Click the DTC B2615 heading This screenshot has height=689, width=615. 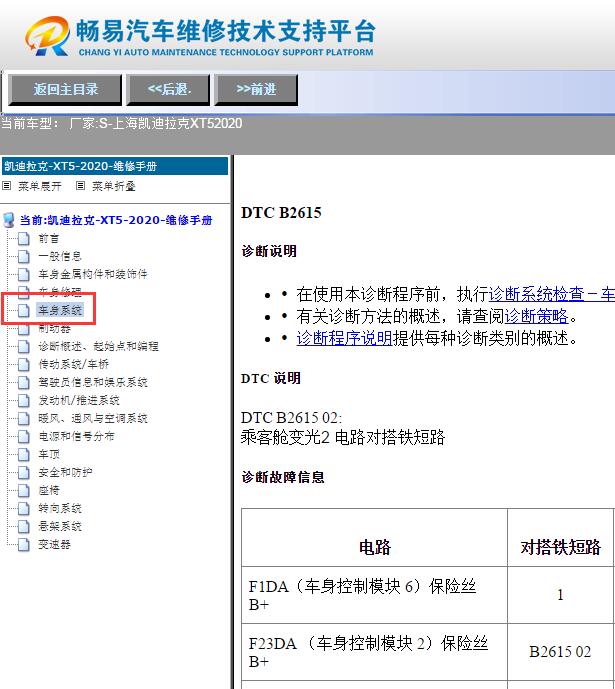tap(281, 213)
